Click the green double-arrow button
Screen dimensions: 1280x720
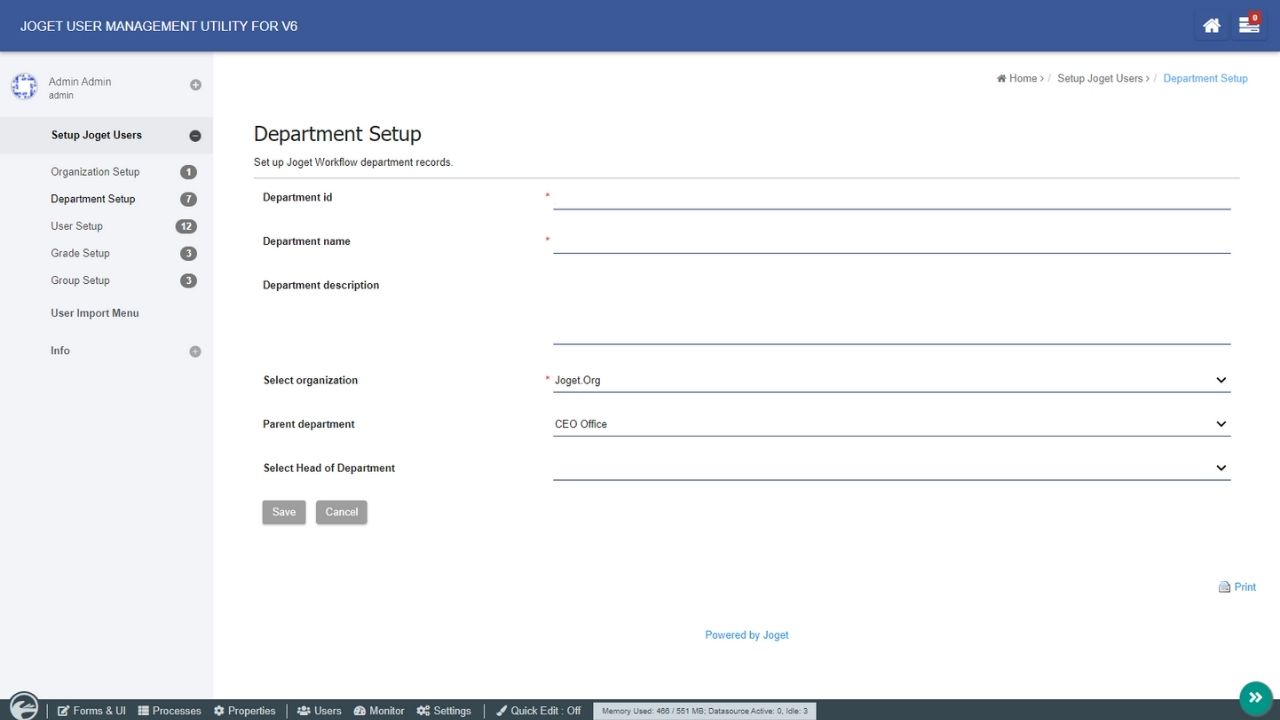[x=1255, y=697]
